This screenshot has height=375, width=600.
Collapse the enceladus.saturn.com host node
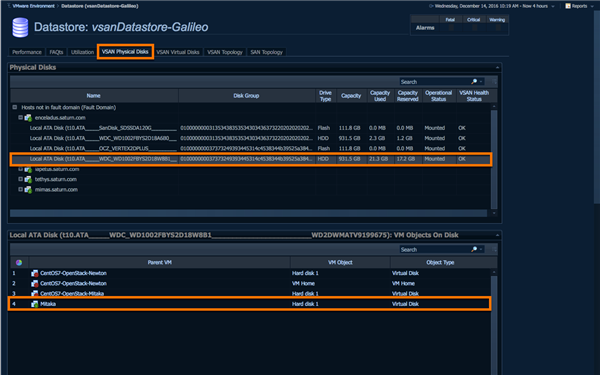coord(21,117)
